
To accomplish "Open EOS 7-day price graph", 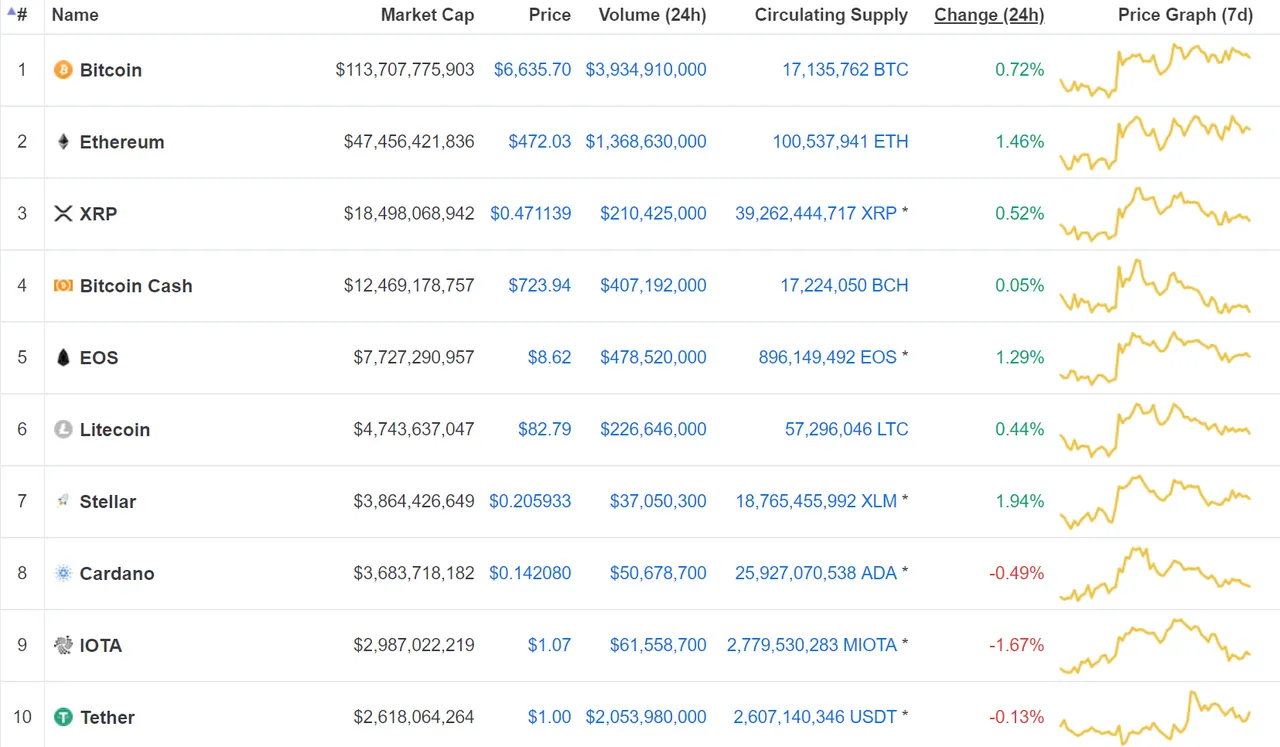I will [x=1155, y=358].
